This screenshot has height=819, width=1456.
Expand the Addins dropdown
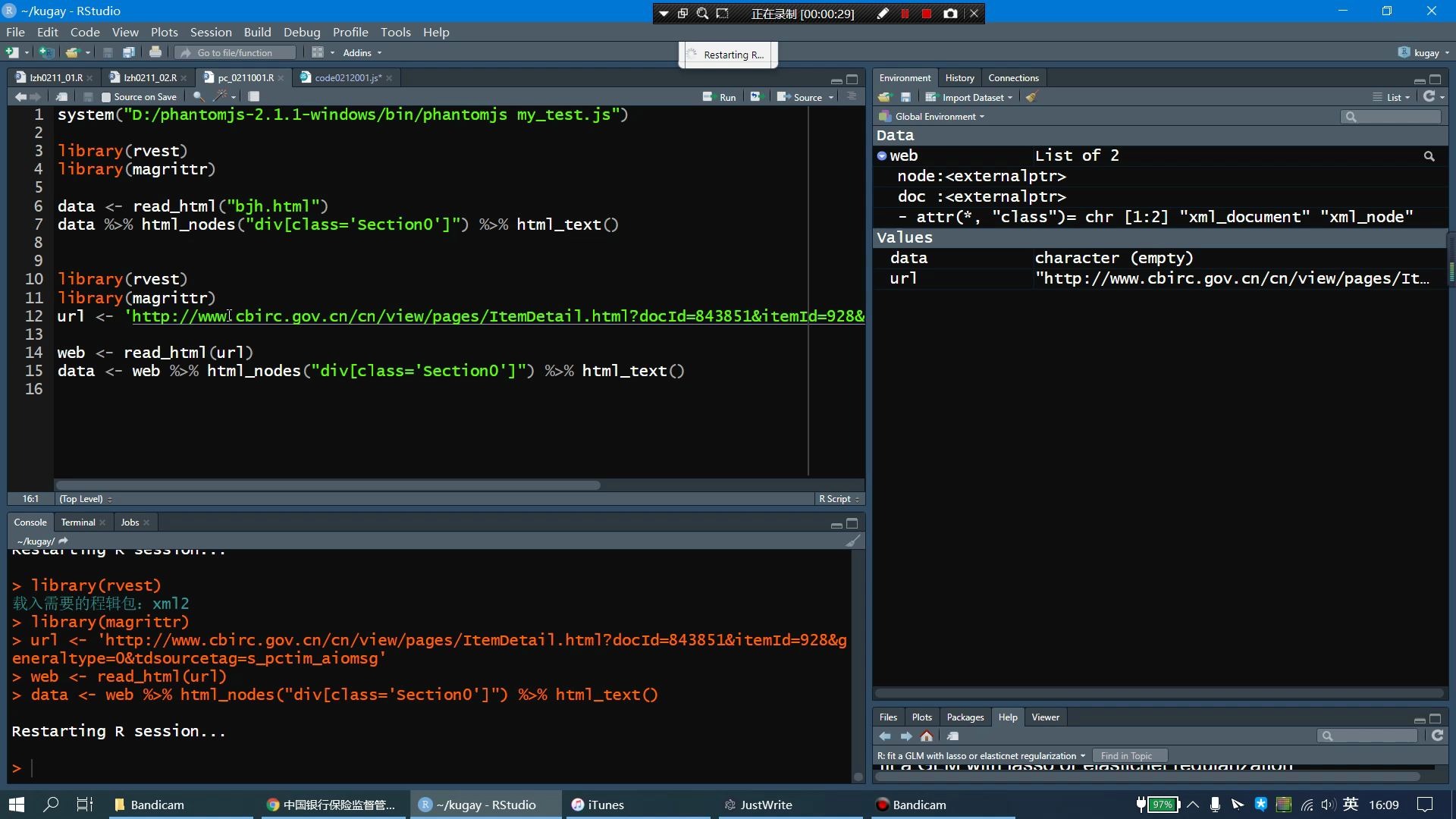tap(362, 52)
